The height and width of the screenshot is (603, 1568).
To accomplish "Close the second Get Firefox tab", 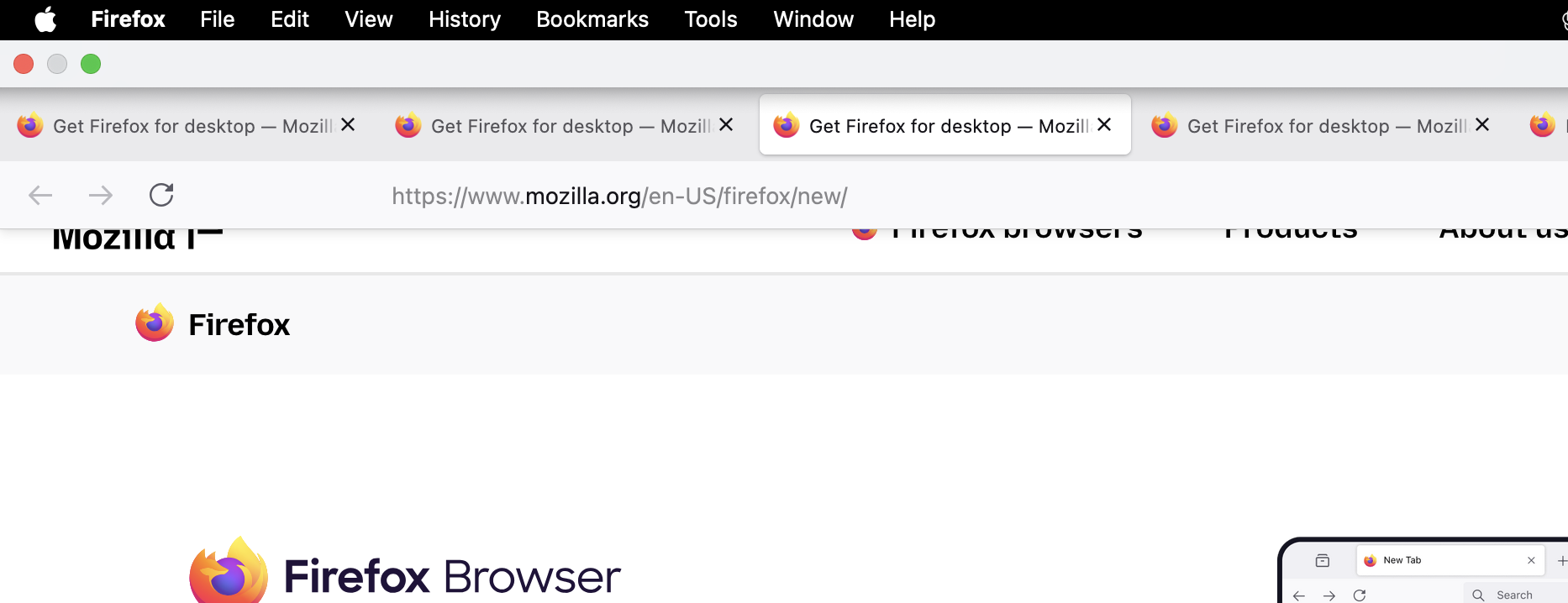I will (726, 124).
